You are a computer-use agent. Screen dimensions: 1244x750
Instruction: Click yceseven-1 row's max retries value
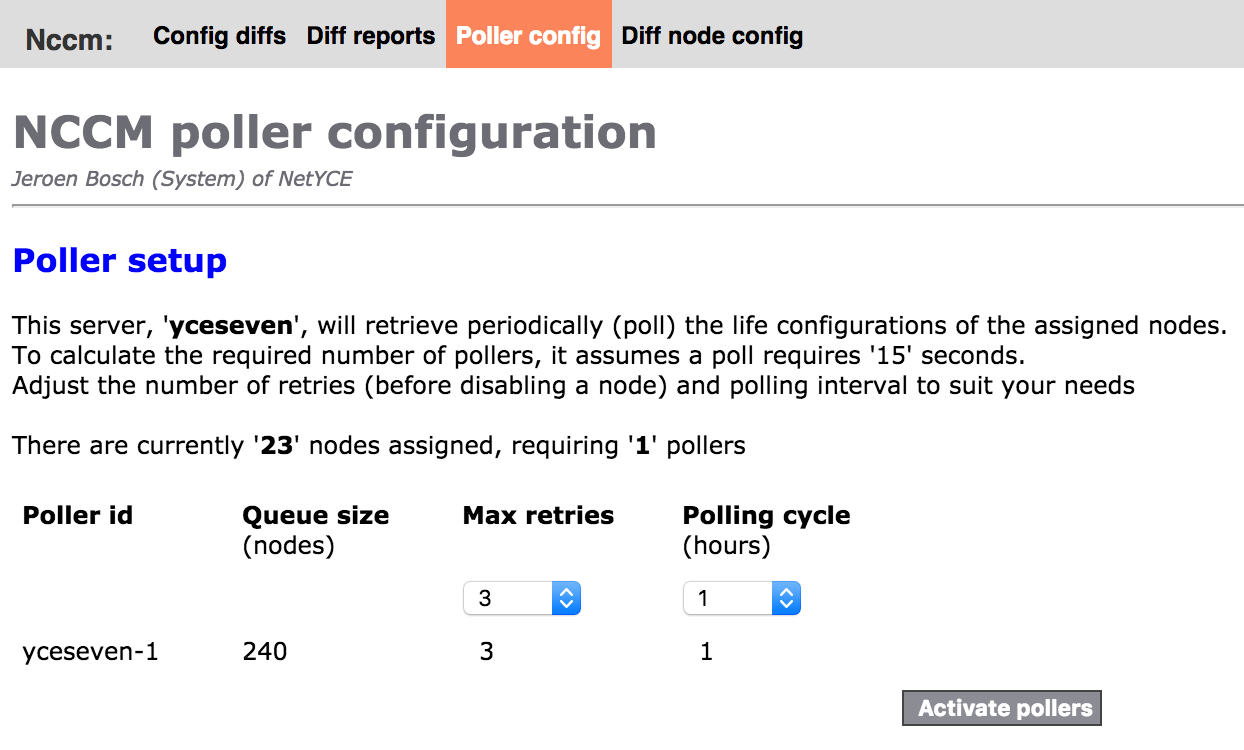(486, 653)
